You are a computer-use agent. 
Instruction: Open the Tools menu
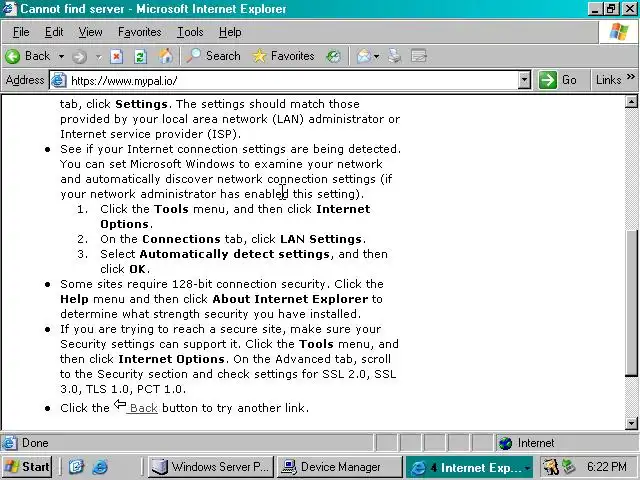[190, 32]
